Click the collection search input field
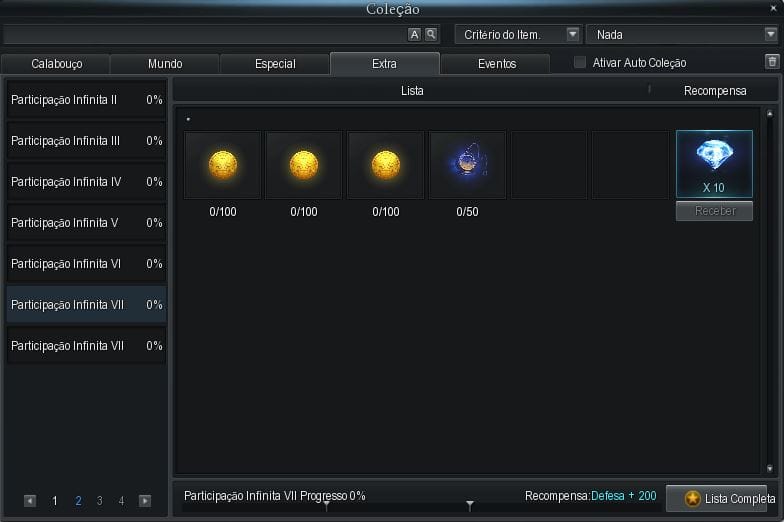The height and width of the screenshot is (522, 784). (204, 35)
